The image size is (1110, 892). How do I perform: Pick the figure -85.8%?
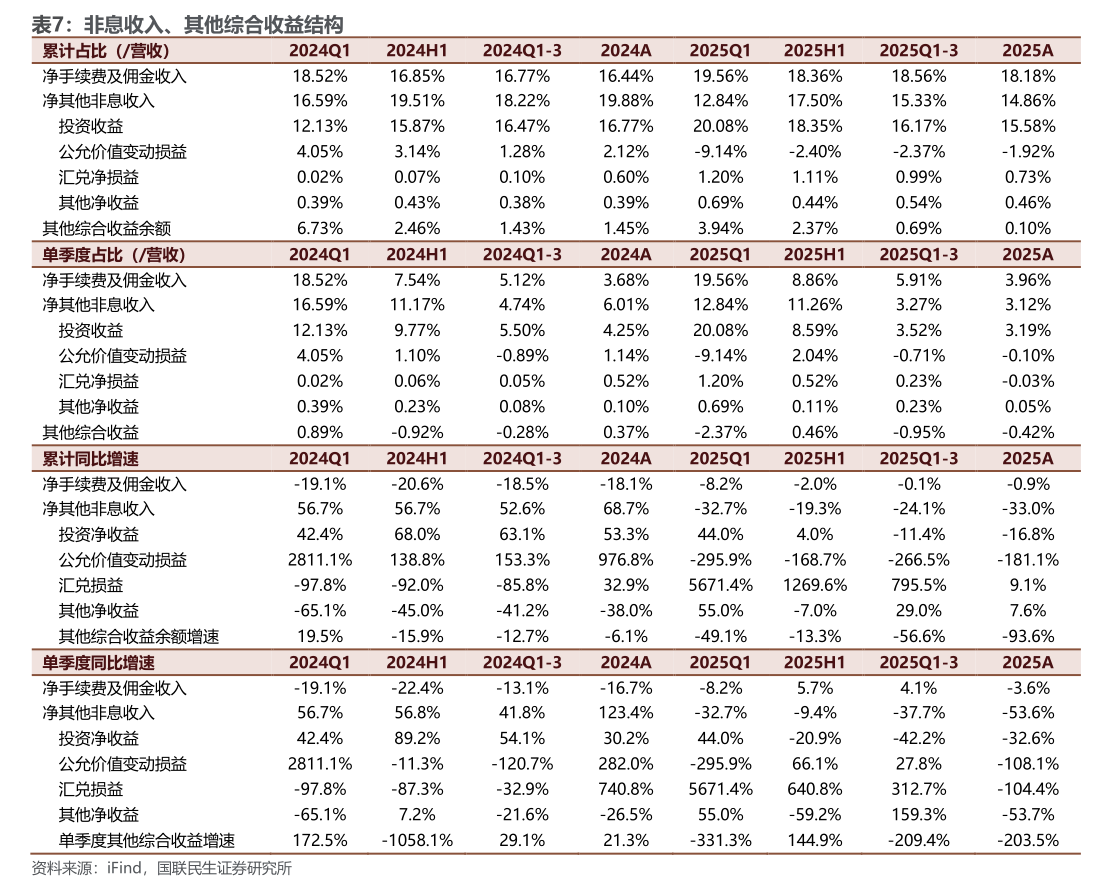522,585
